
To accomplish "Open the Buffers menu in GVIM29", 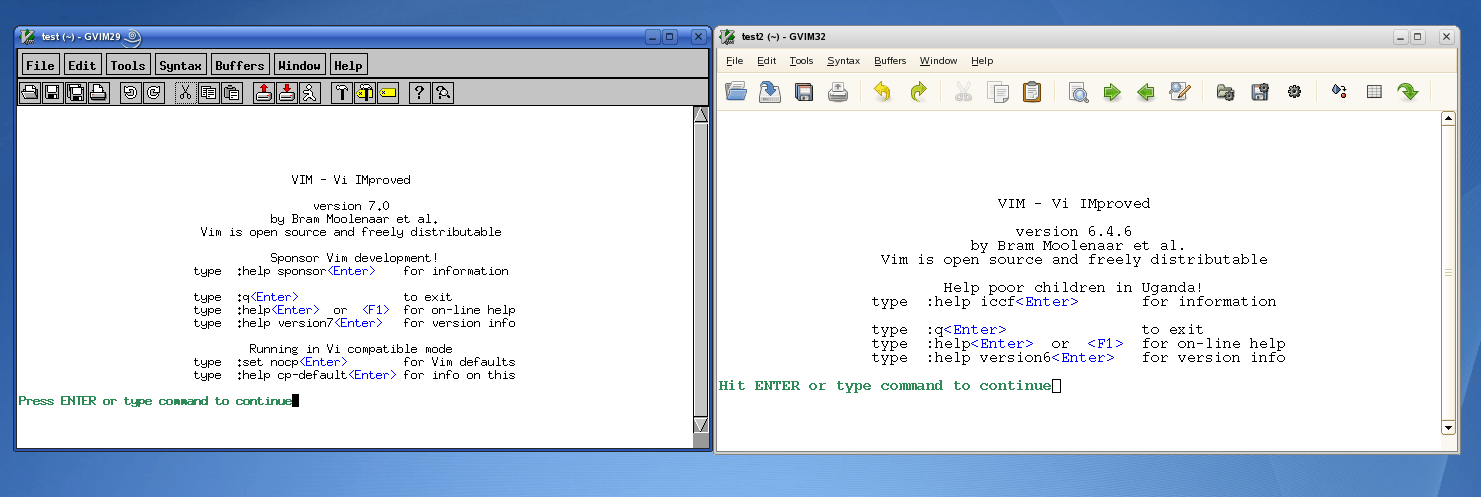I will click(x=240, y=65).
